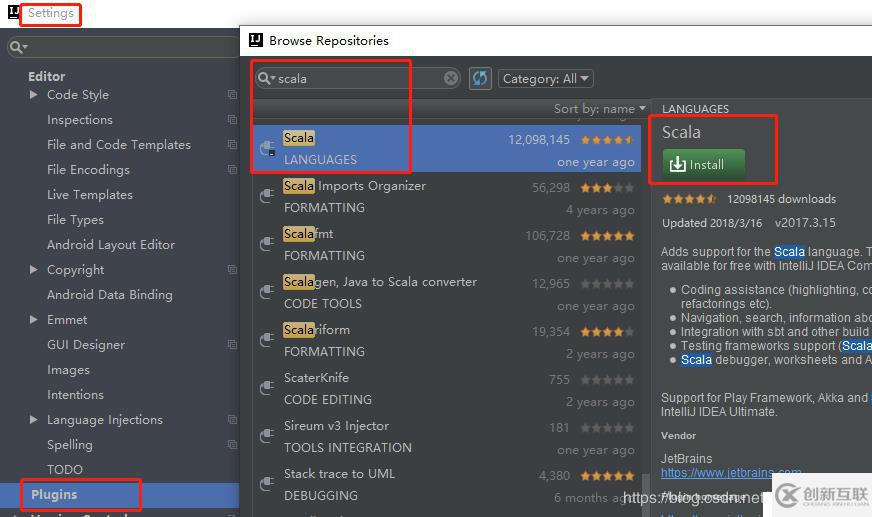Select the ScaterKnife plugin row
Screen dimensions: 872x517
click(447, 388)
